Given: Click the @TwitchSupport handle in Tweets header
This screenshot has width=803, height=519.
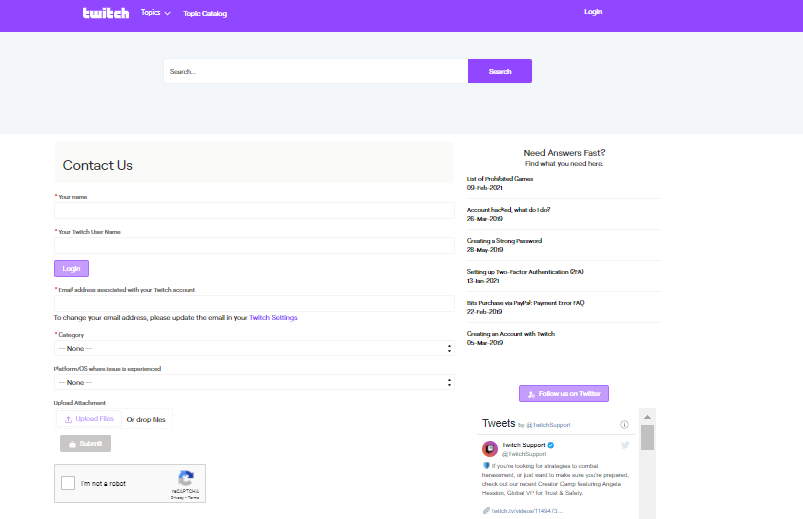Looking at the screenshot, I should pyautogui.click(x=548, y=425).
